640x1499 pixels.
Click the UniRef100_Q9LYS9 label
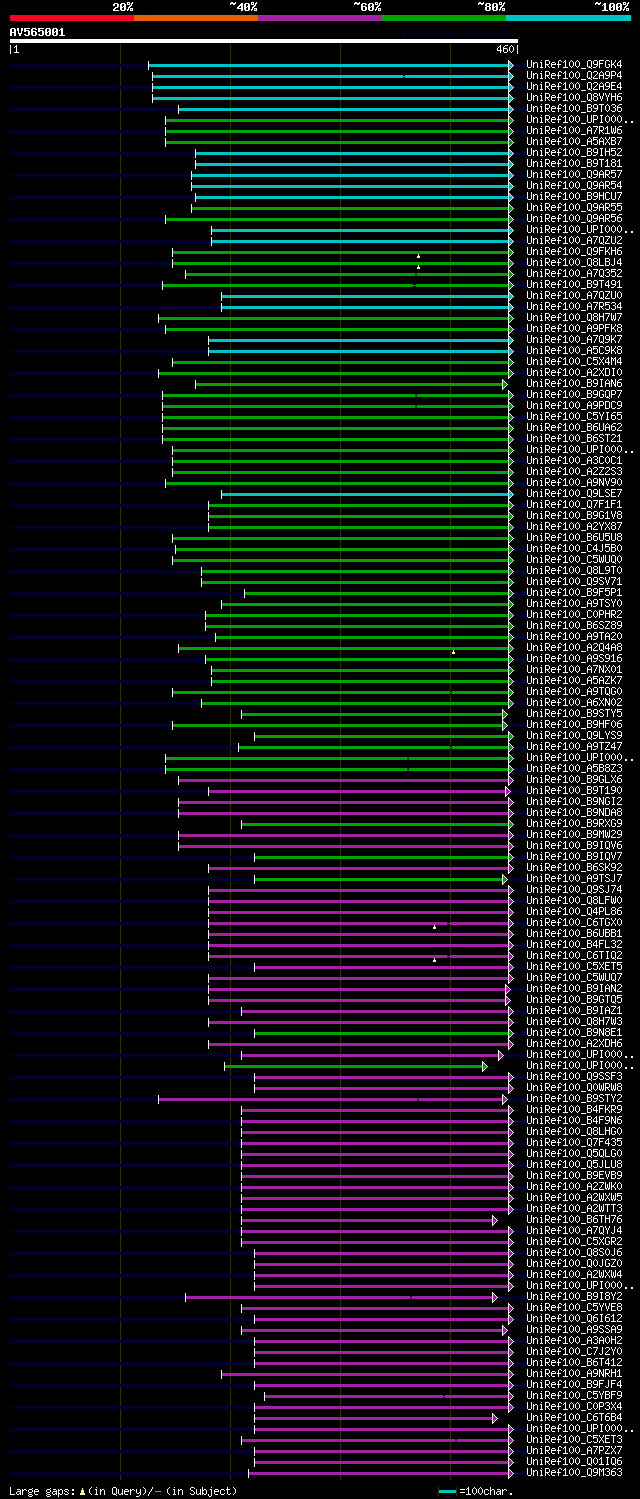(x=574, y=736)
